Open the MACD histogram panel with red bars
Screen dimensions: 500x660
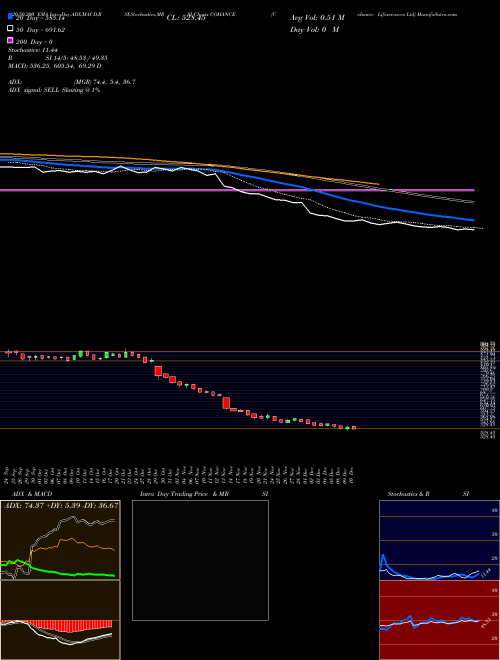pos(60,620)
